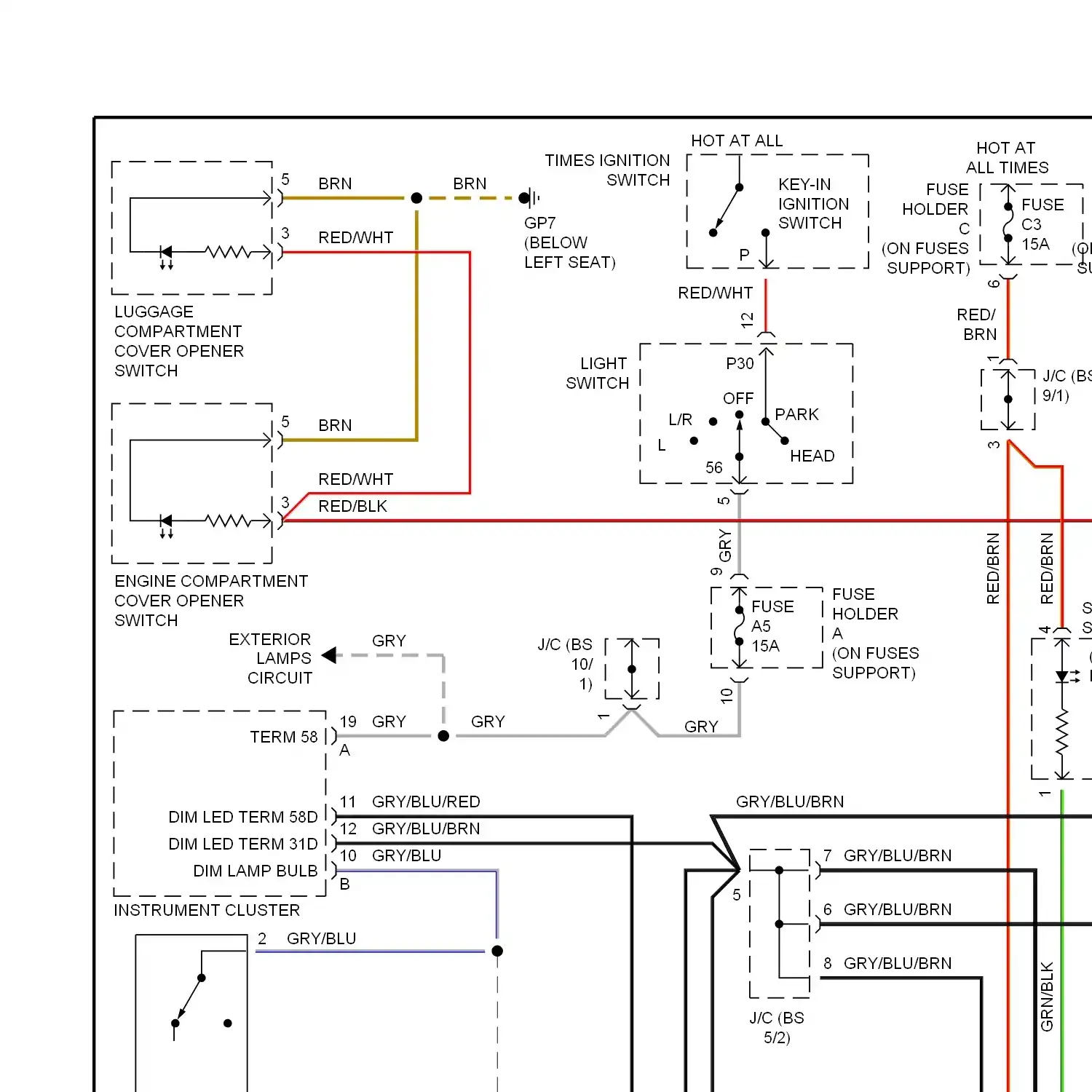Click the P30 terminal label
The height and width of the screenshot is (1092, 1092).
[x=740, y=363]
